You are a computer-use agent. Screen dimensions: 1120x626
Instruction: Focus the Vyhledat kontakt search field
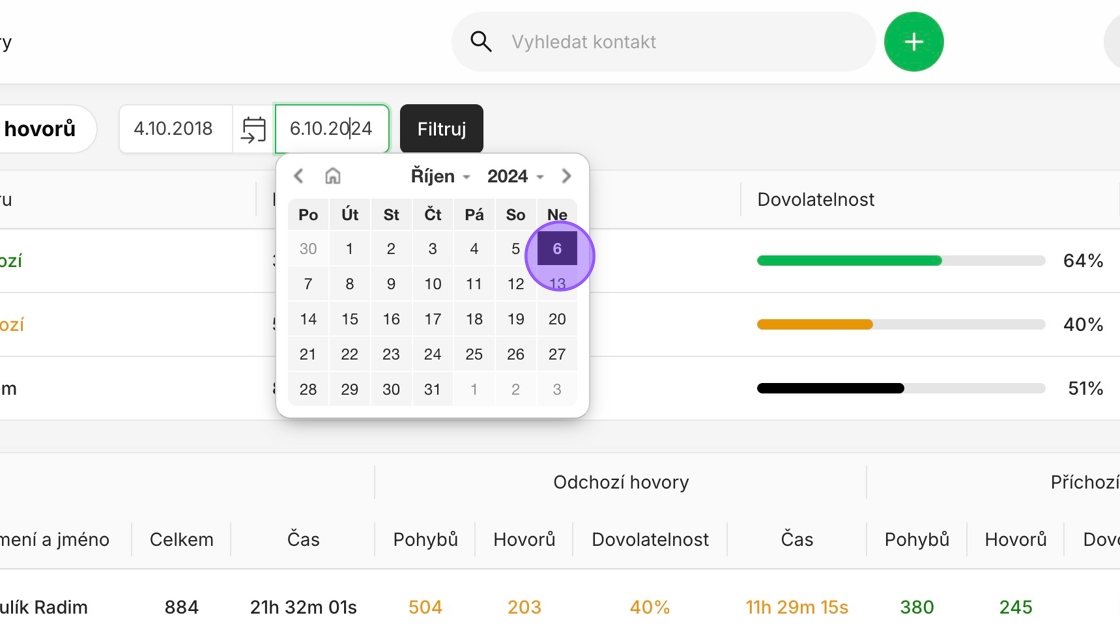pyautogui.click(x=680, y=42)
